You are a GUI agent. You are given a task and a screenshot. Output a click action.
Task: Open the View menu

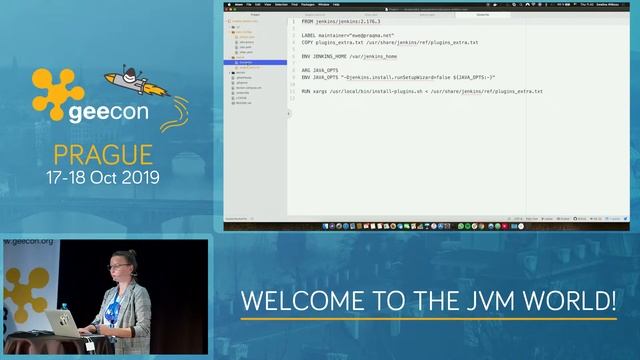coord(267,4)
